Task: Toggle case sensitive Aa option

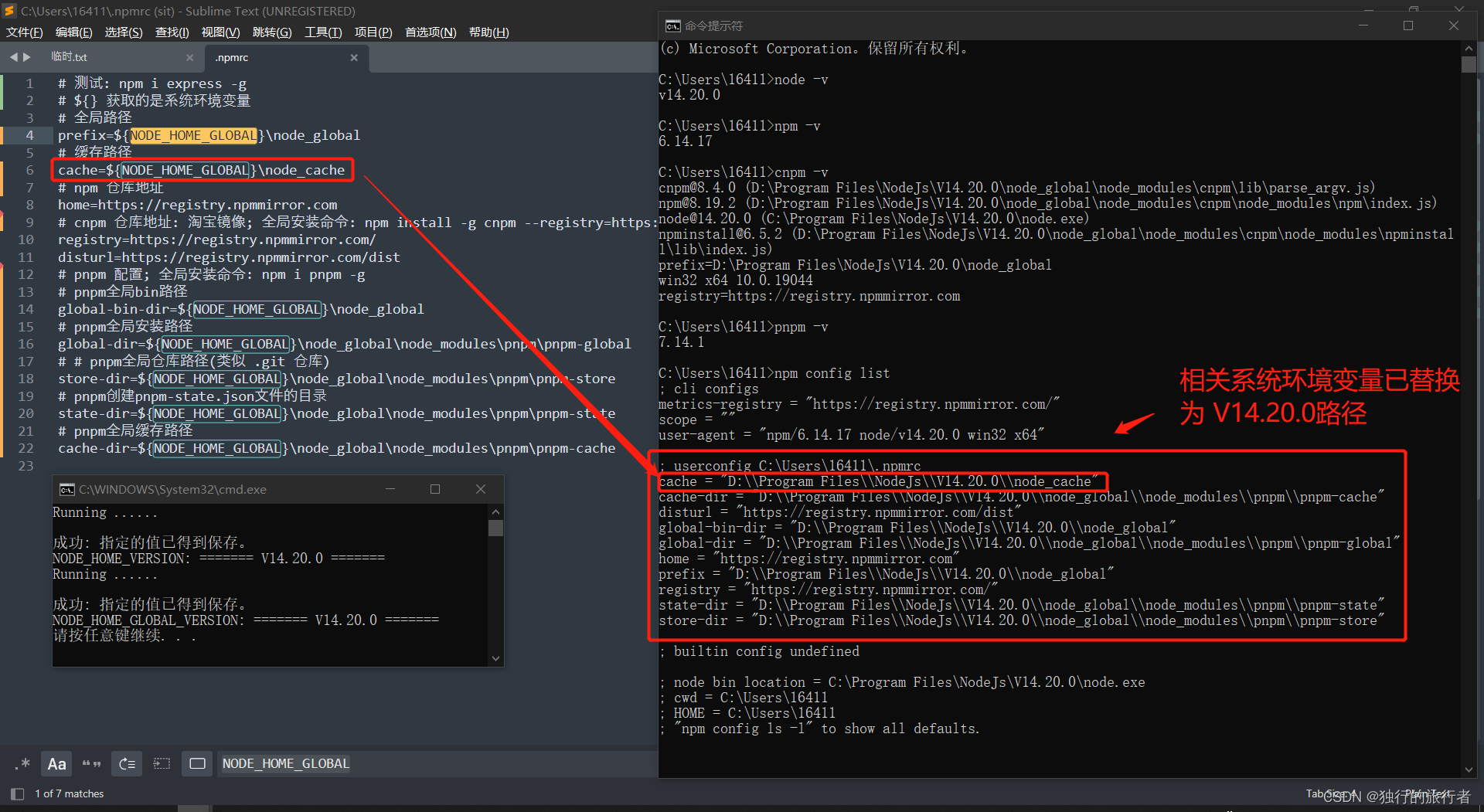Action: 56,763
